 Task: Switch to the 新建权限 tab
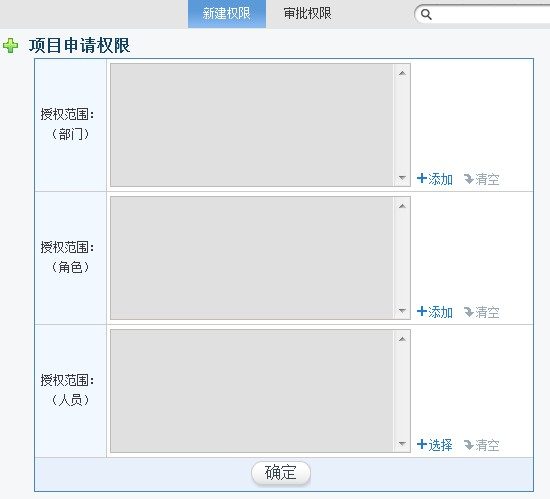pyautogui.click(x=227, y=14)
